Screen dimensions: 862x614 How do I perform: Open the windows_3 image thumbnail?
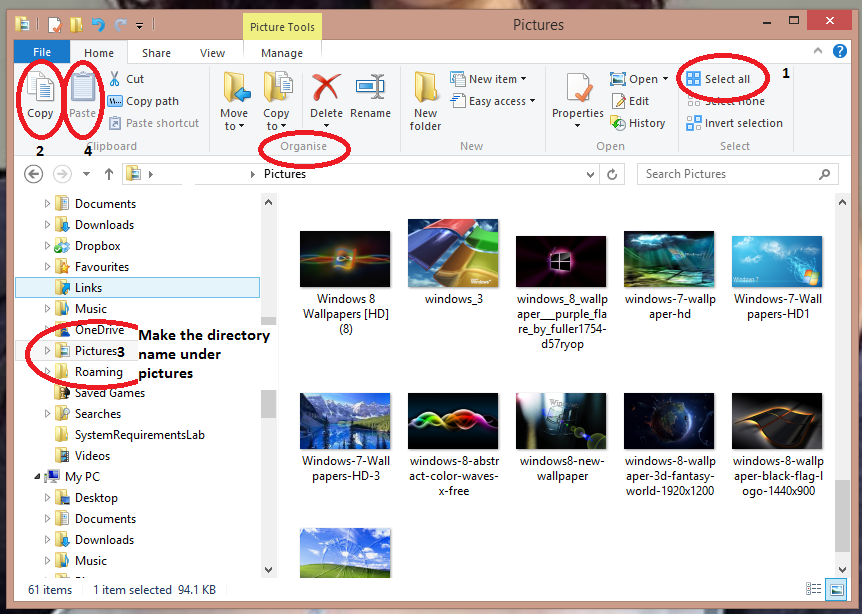[453, 251]
